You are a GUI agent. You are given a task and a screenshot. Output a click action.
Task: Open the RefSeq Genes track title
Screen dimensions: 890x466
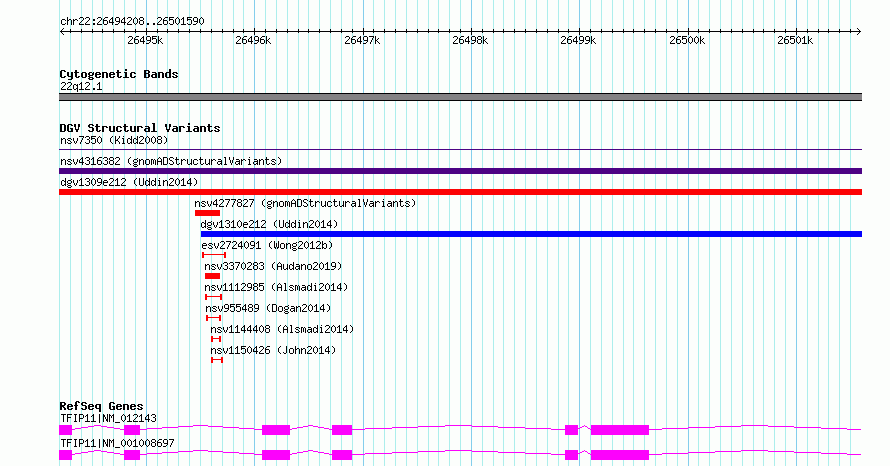pos(102,406)
